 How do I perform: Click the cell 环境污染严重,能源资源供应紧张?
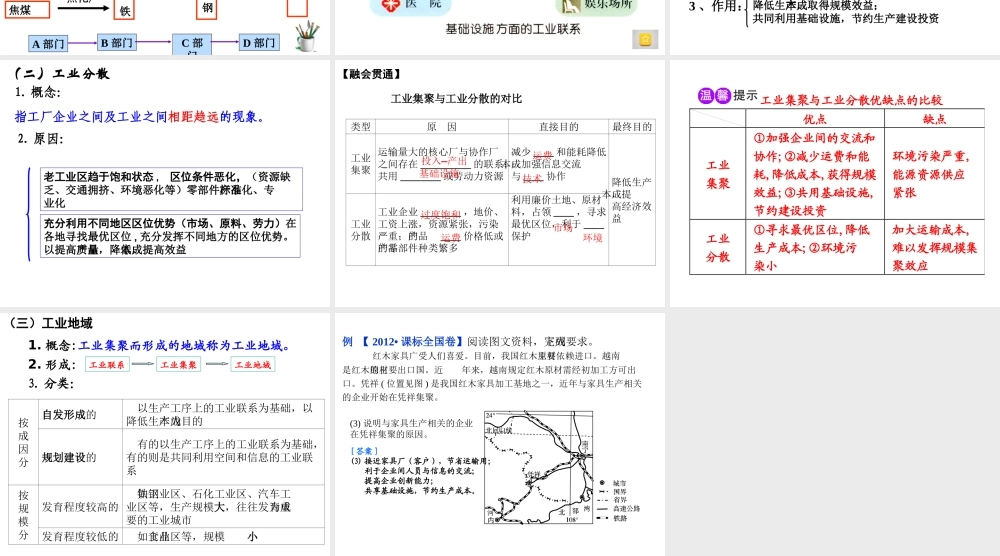point(934,174)
